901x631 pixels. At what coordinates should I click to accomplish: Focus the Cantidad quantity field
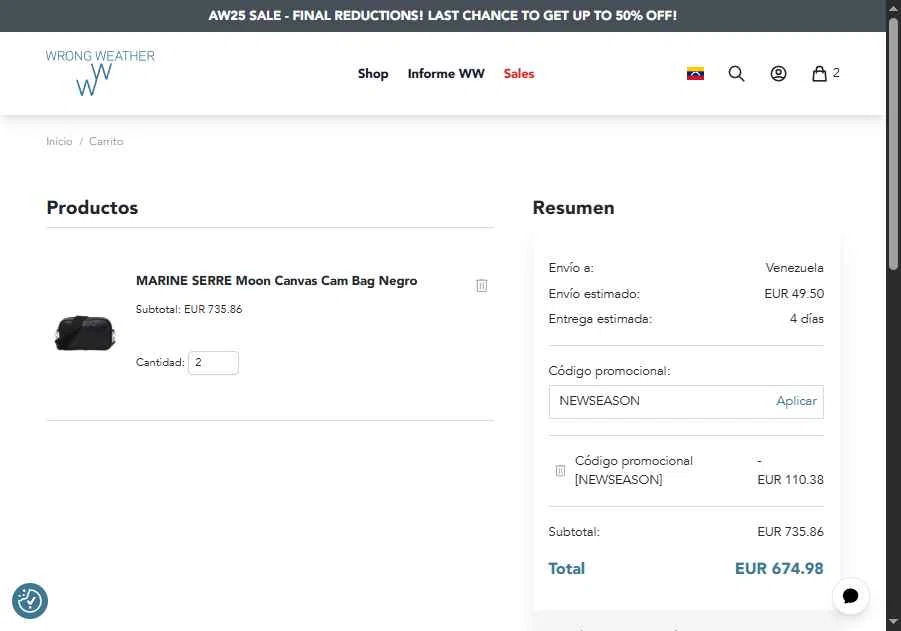tap(213, 363)
